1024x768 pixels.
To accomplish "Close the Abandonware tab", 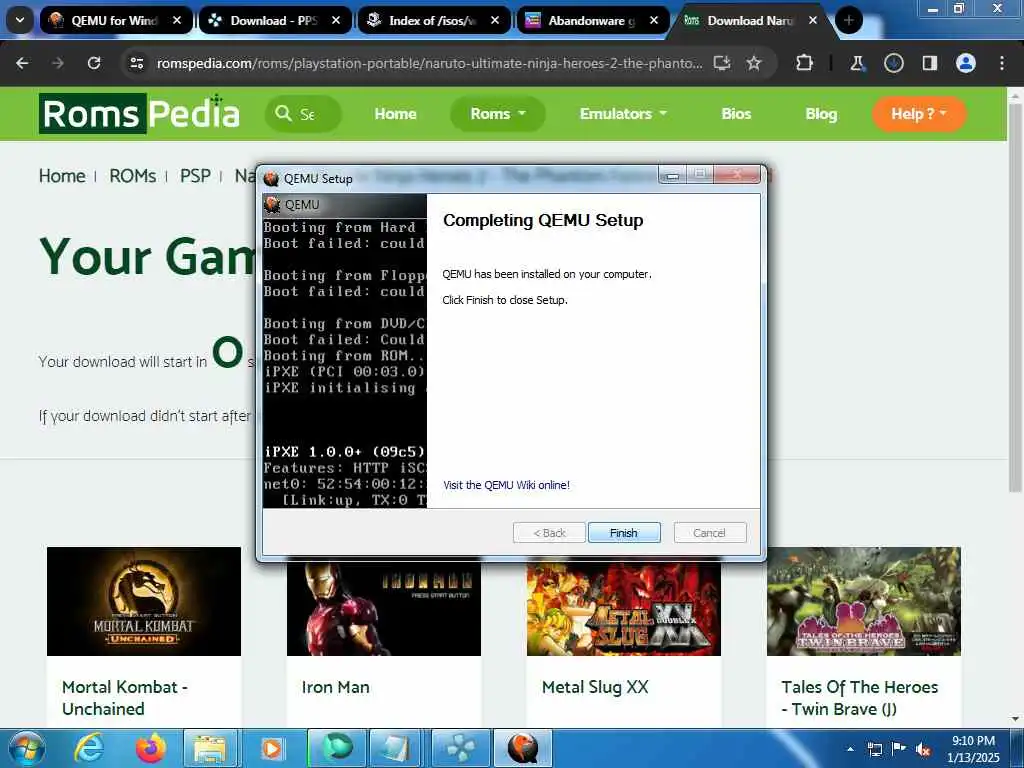I will point(654,20).
